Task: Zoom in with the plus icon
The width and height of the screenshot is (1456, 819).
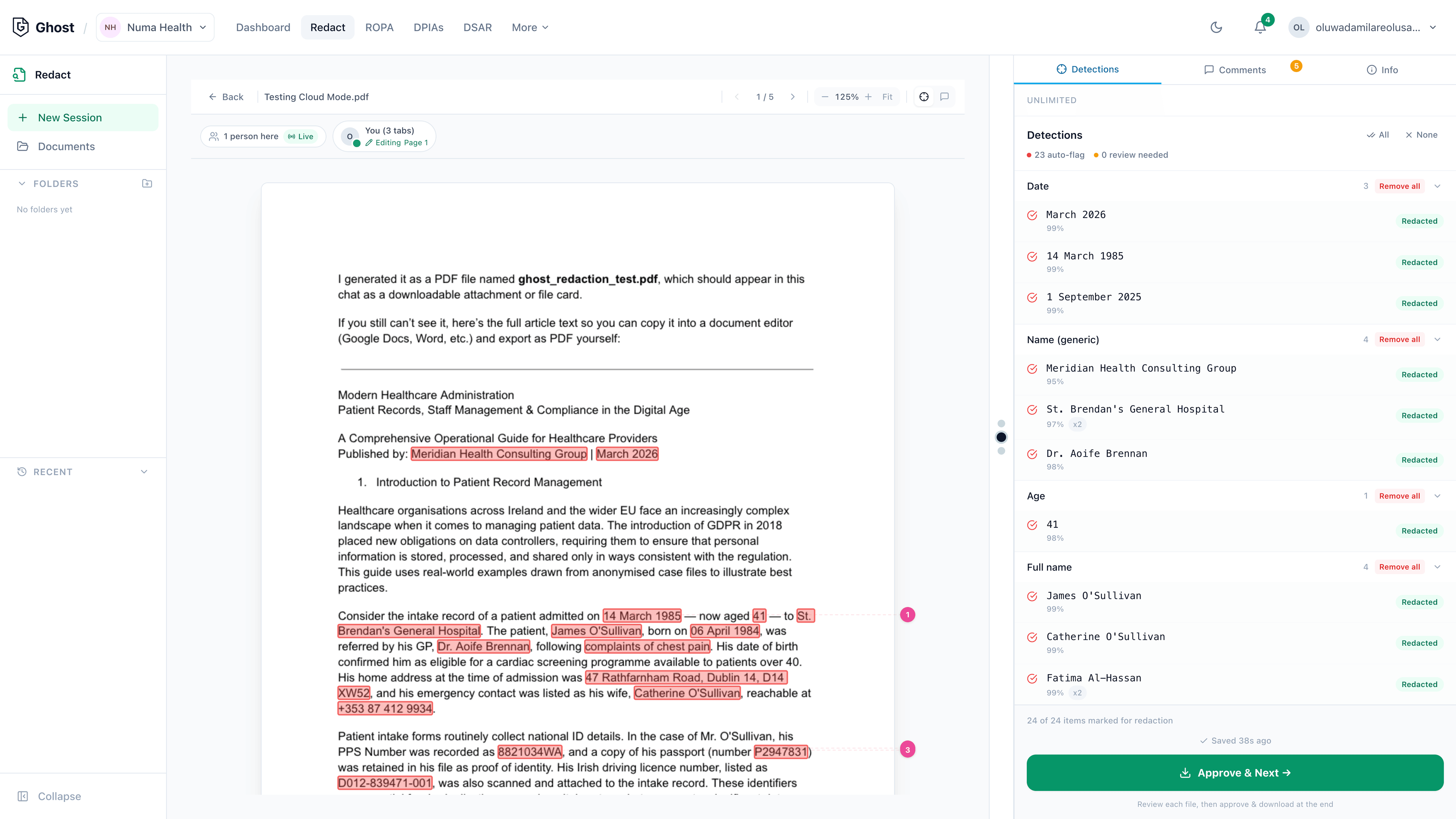Action: (868, 97)
